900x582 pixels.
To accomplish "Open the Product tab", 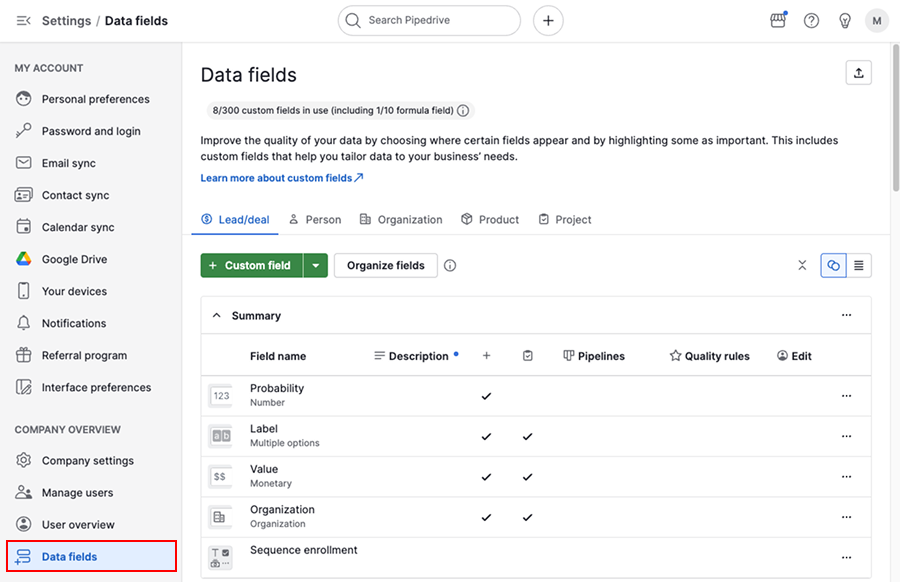I will 490,220.
